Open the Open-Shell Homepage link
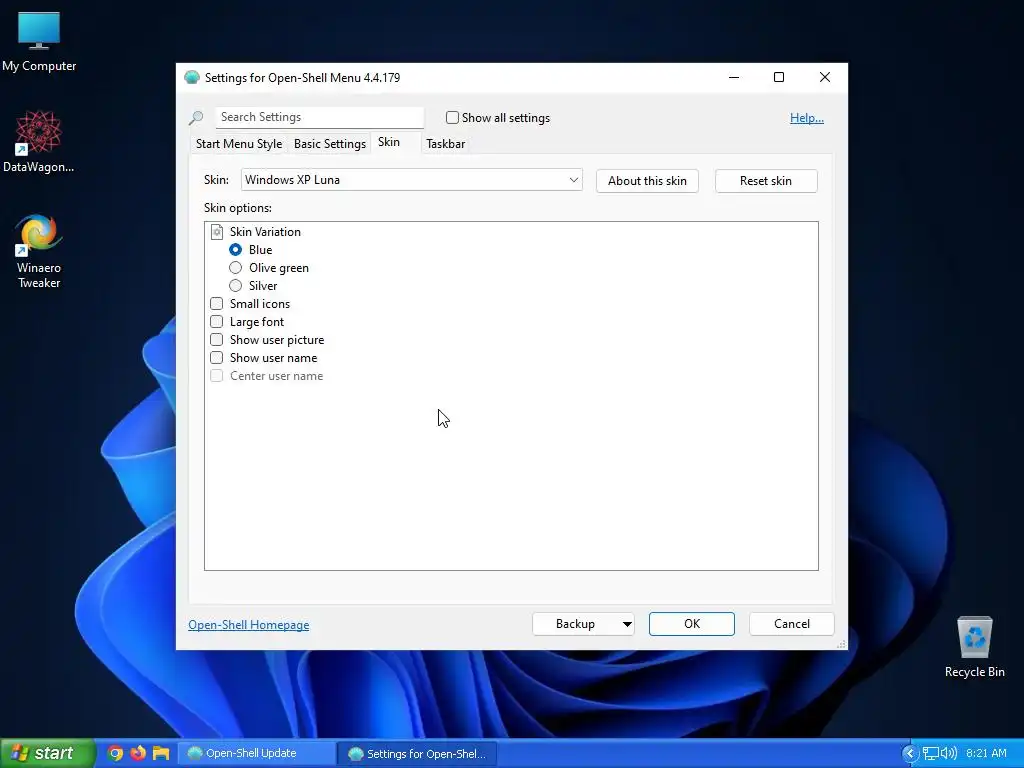The height and width of the screenshot is (768, 1024). pos(249,625)
